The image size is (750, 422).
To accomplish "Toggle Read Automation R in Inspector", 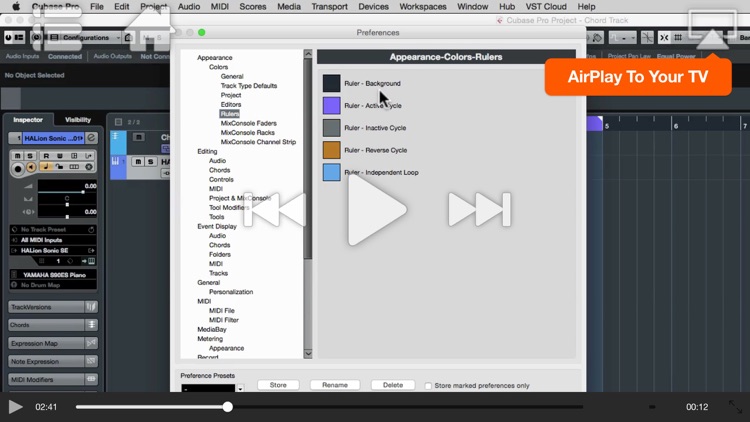I will pos(46,156).
